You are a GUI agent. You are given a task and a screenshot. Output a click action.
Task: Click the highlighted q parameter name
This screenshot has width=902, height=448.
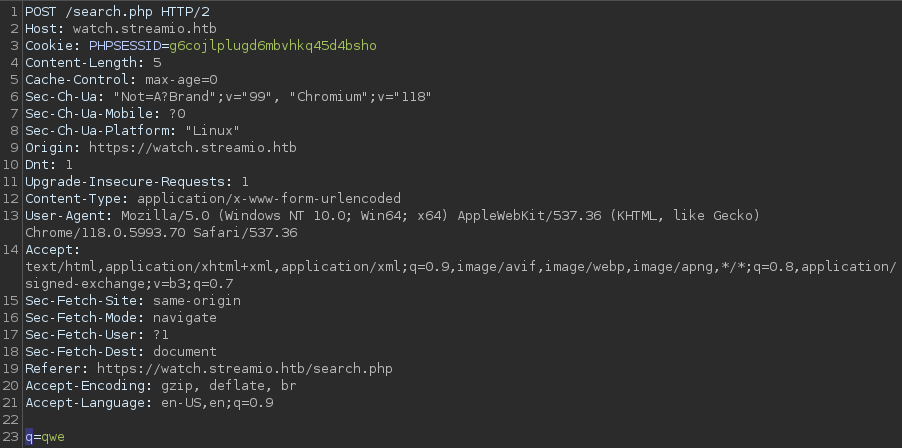(x=29, y=437)
